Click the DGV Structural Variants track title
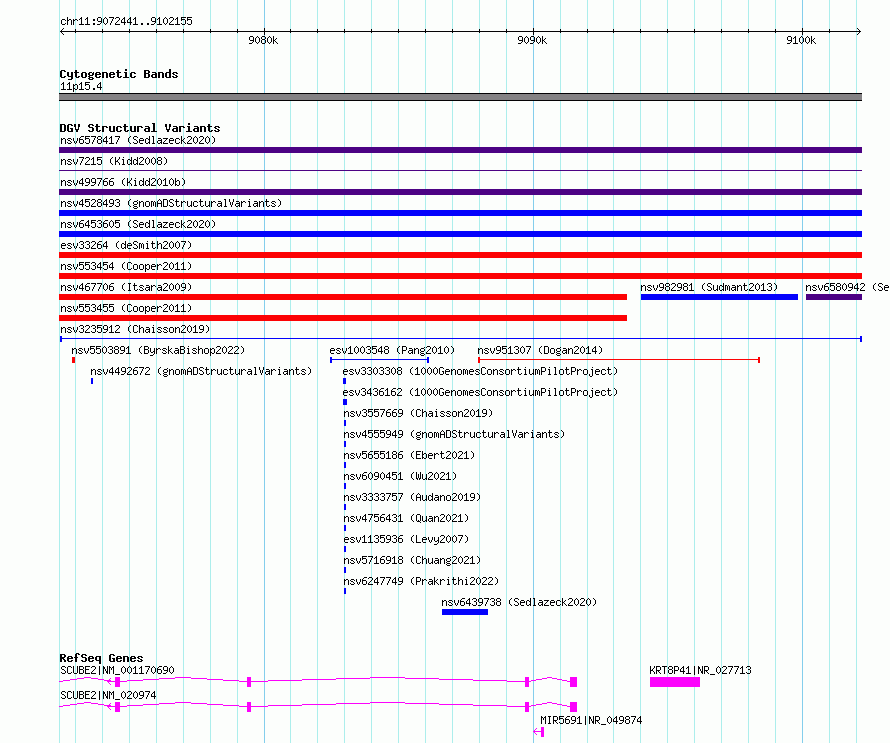890x743 pixels. click(x=140, y=128)
